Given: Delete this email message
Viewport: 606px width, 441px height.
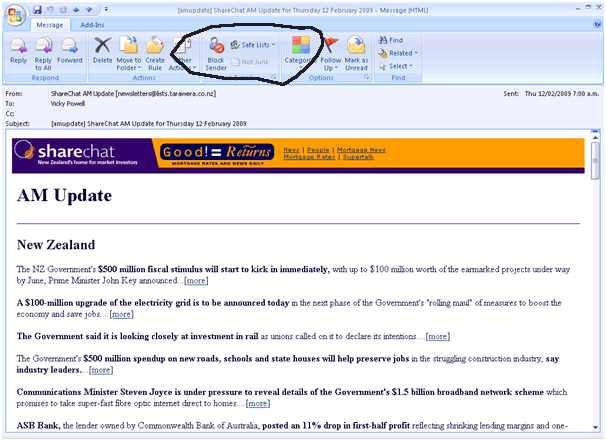Looking at the screenshot, I should click(x=102, y=50).
